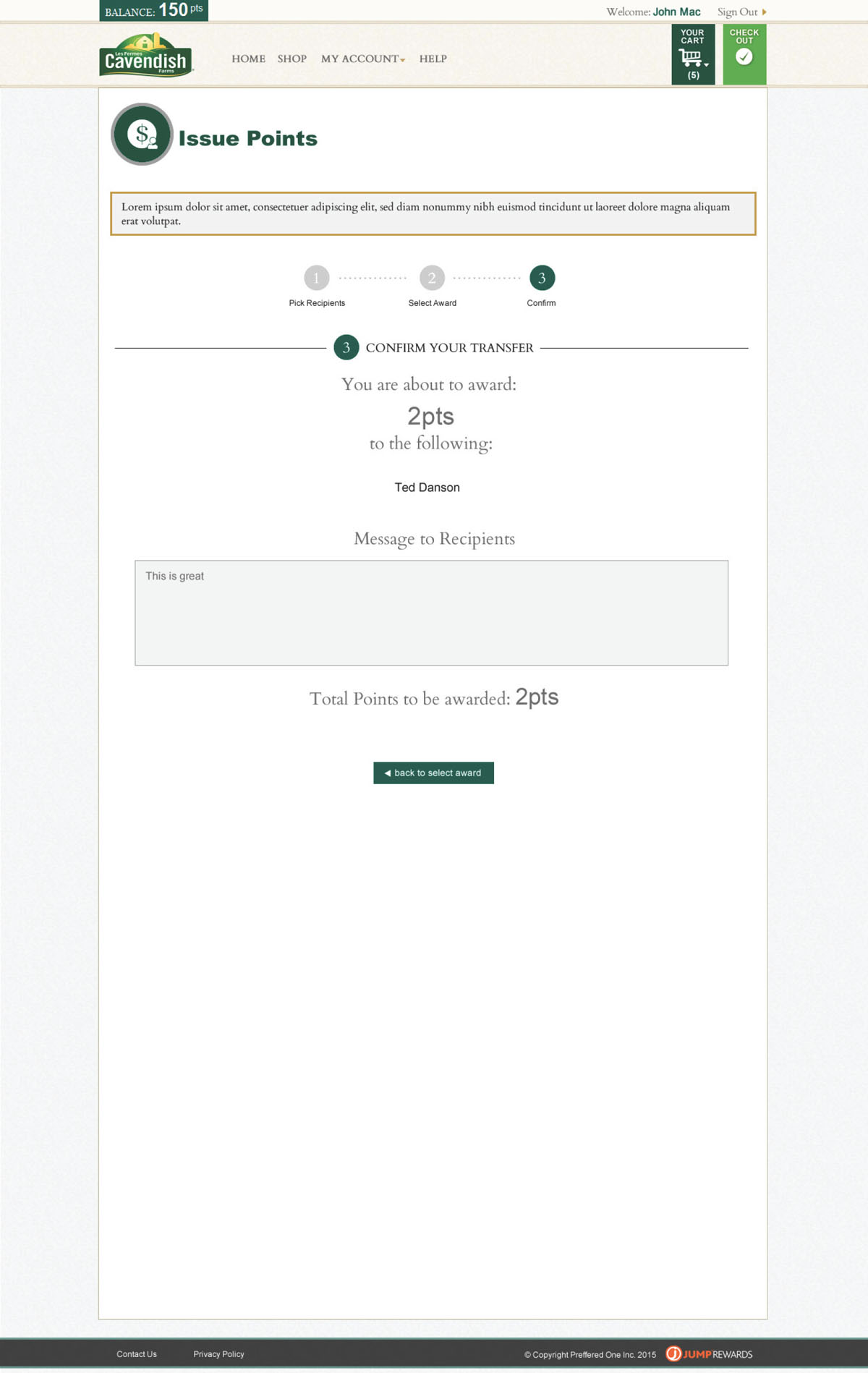868x1373 pixels.
Task: Click the John Mac username link
Action: tap(676, 12)
